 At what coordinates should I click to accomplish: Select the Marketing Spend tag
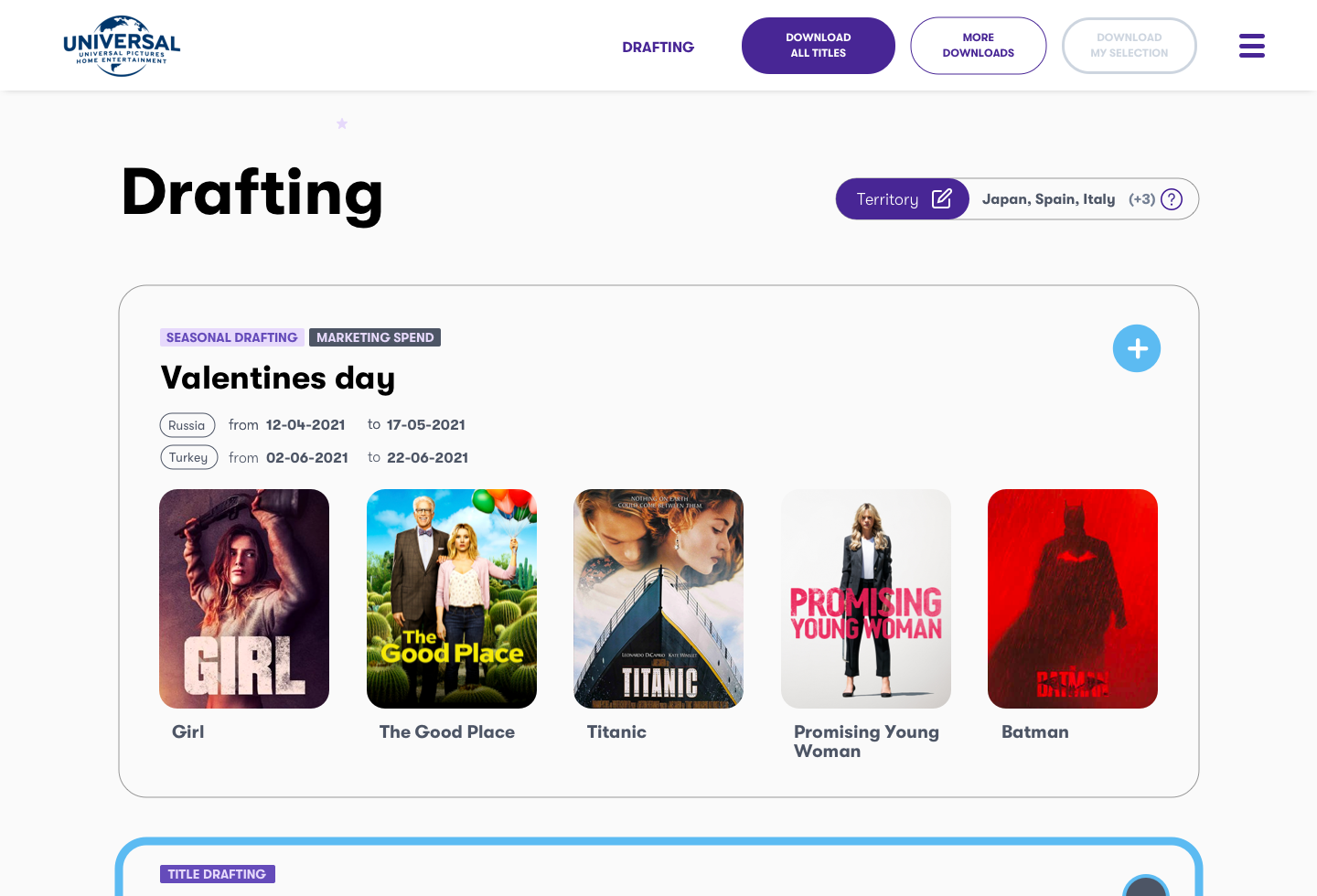pos(375,337)
